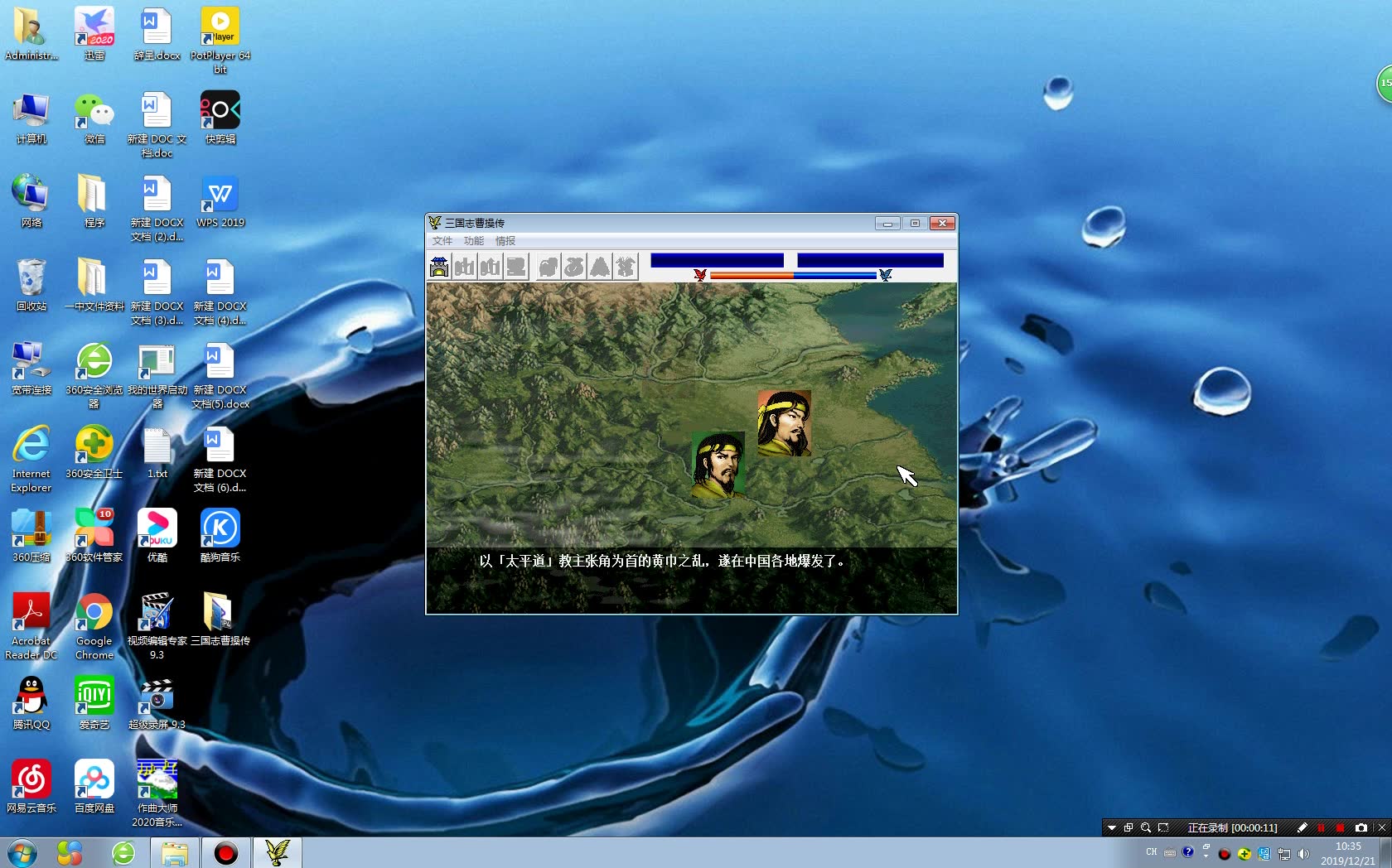This screenshot has width=1392, height=868.
Task: Open the red record app in taskbar
Action: [225, 852]
